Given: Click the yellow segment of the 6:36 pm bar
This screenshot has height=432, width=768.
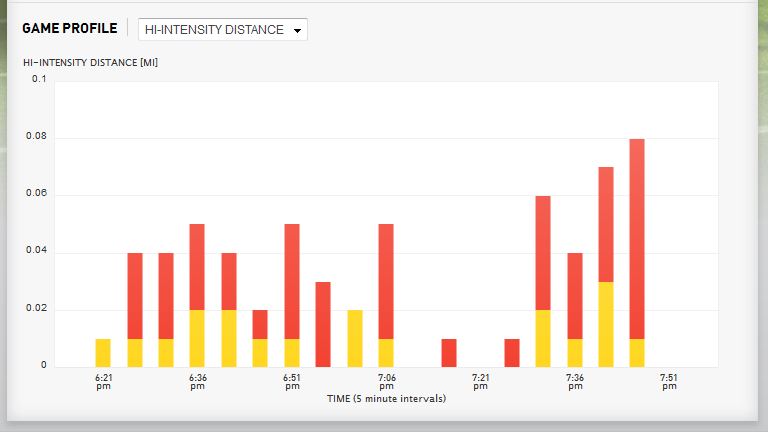Looking at the screenshot, I should point(197,338).
